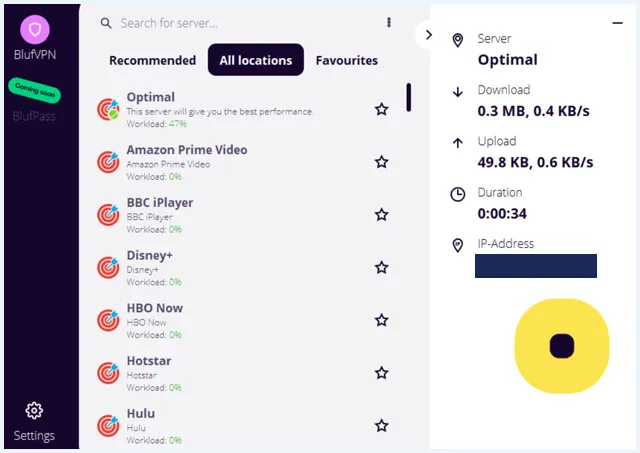Image resolution: width=640 pixels, height=453 pixels.
Task: Add Disney+ to favourites via star
Action: click(382, 267)
